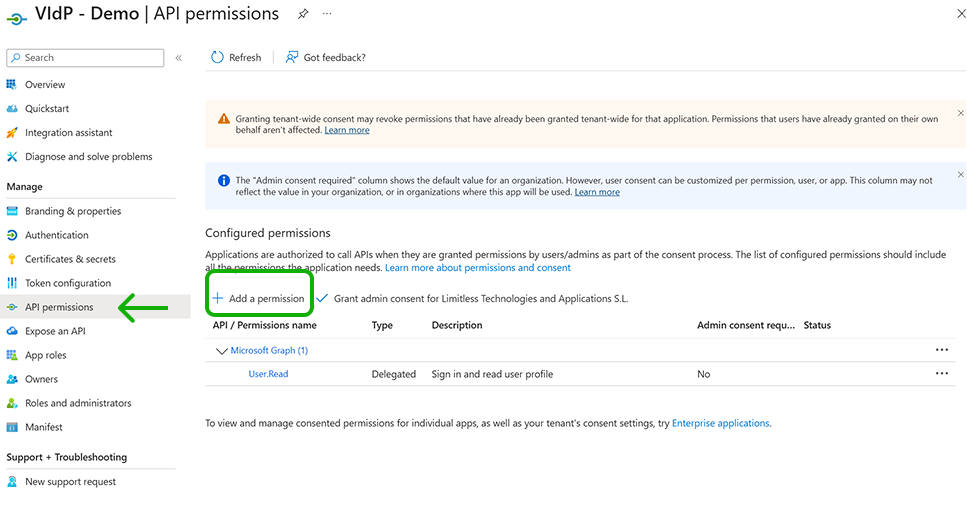Viewport: 967px width, 506px height.
Task: Open Learn more about permissions and consent
Action: pyautogui.click(x=478, y=268)
